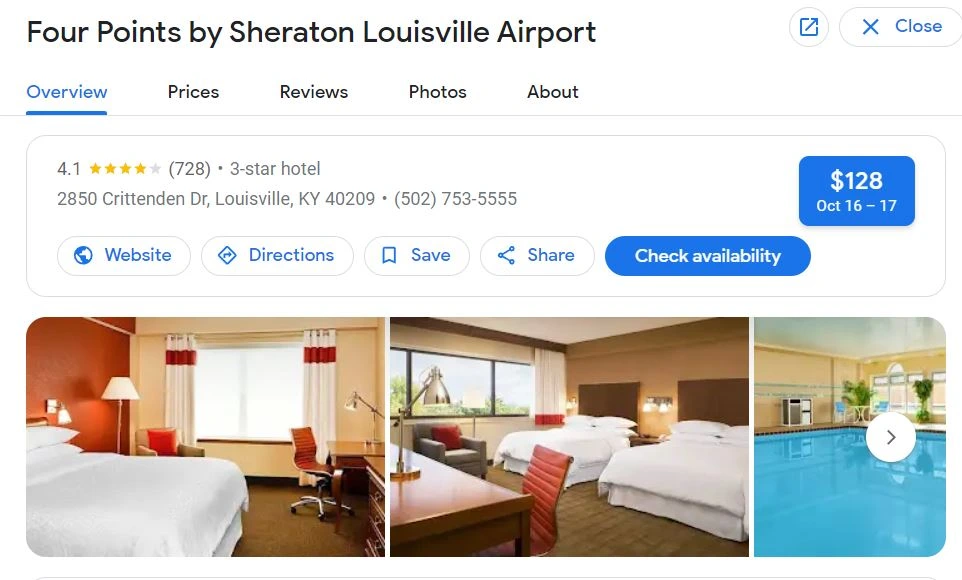View the indoor pool photo
The height and width of the screenshot is (580, 962).
[x=850, y=437]
